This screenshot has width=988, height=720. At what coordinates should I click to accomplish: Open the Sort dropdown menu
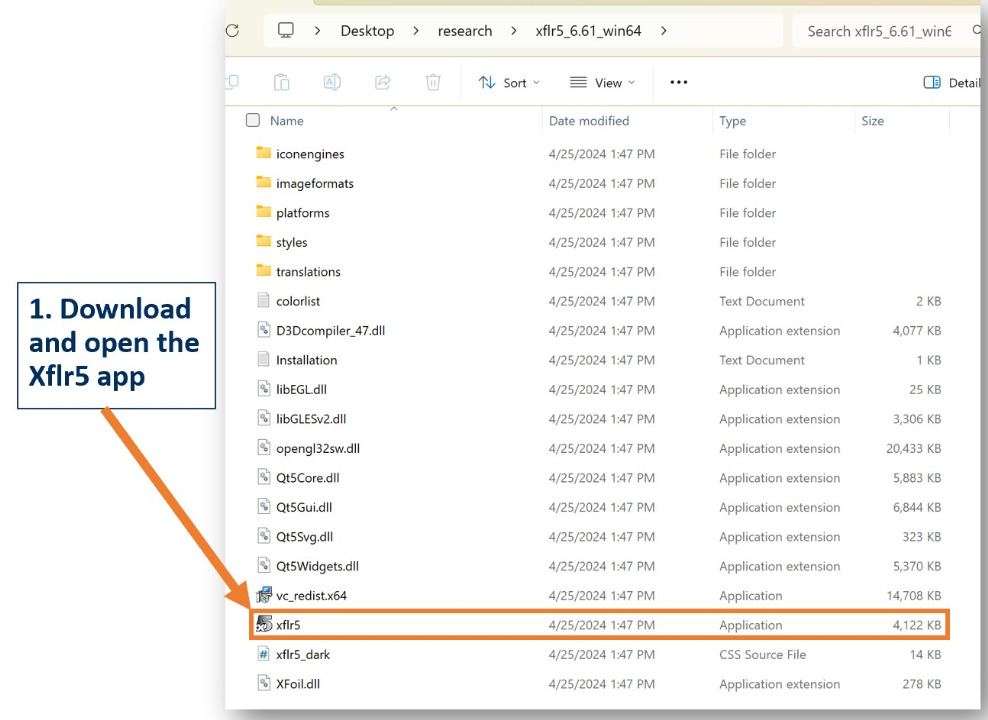pyautogui.click(x=509, y=83)
